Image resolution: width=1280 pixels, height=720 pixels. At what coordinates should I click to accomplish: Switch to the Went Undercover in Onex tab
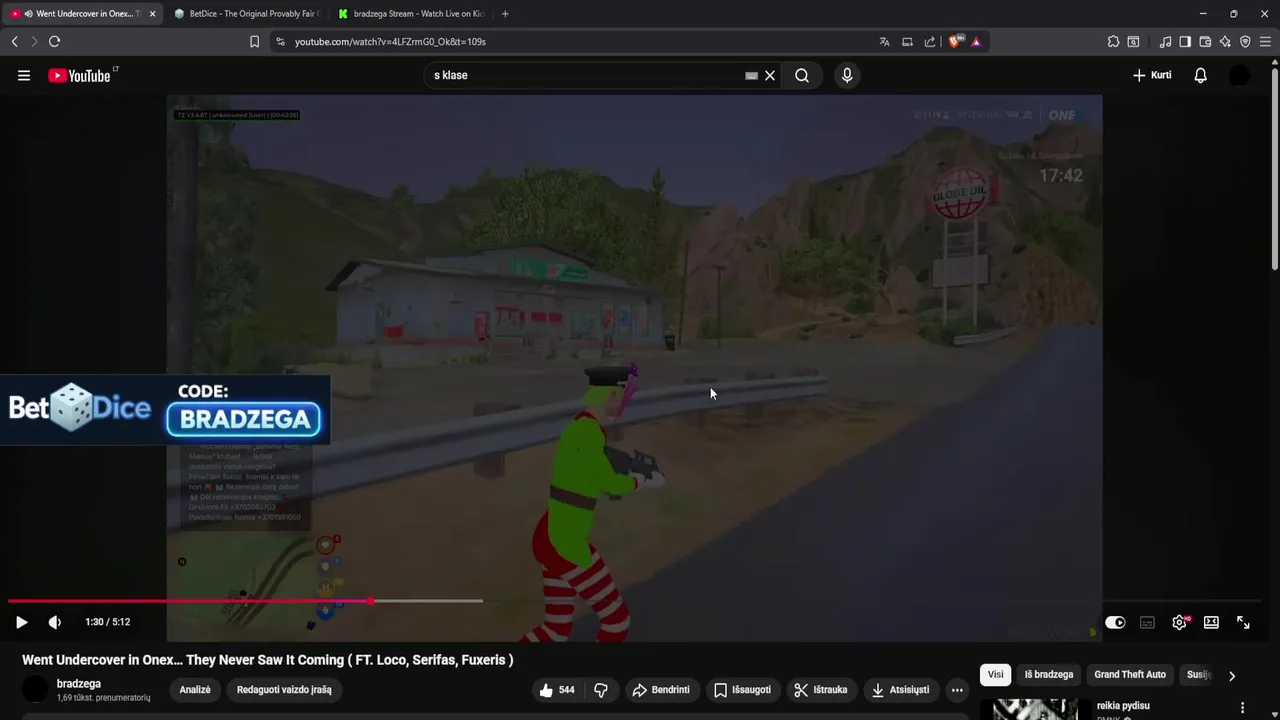[82, 14]
